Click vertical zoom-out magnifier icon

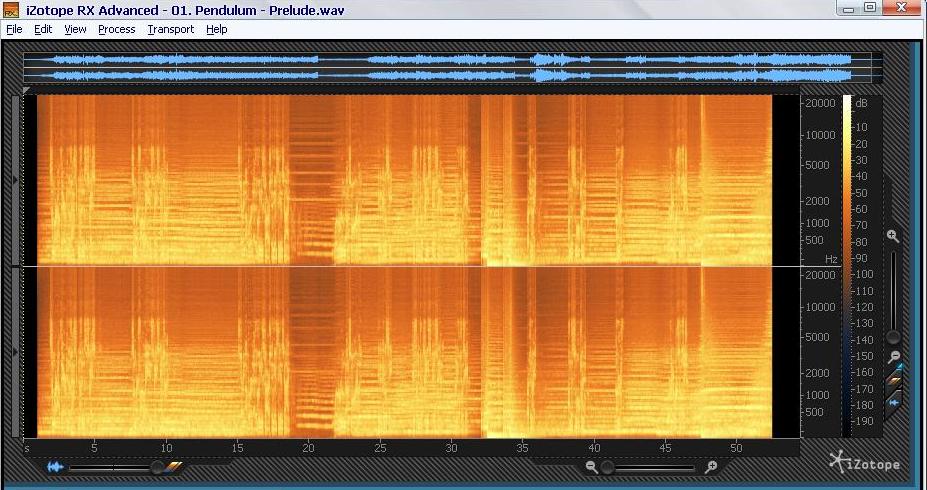tap(894, 356)
